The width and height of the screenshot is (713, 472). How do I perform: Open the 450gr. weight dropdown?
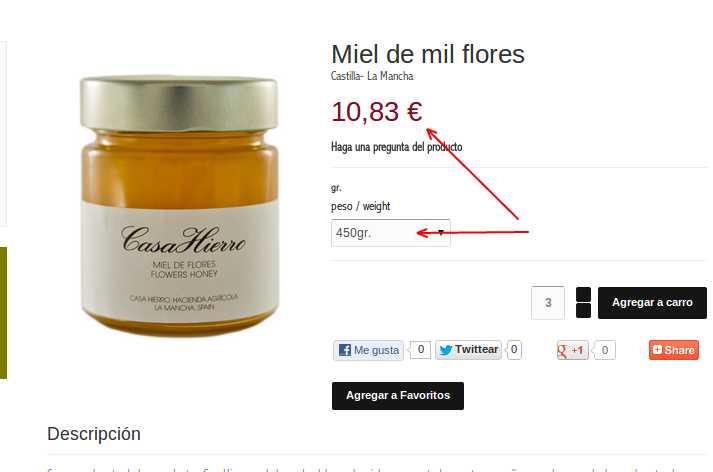tap(391, 233)
